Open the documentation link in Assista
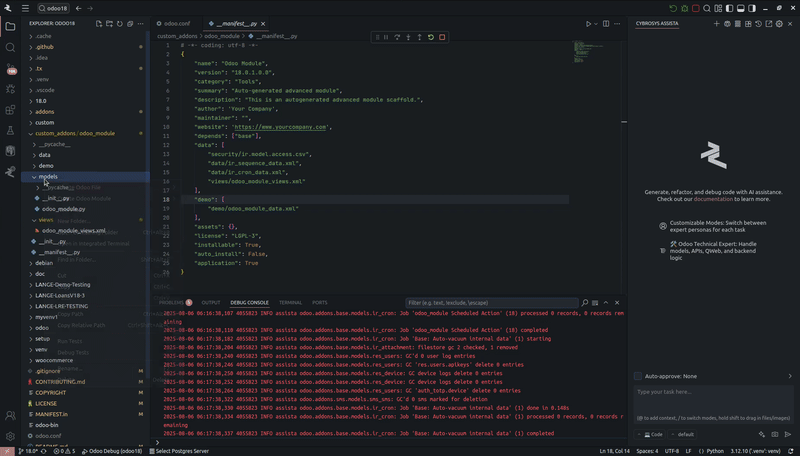 click(713, 199)
